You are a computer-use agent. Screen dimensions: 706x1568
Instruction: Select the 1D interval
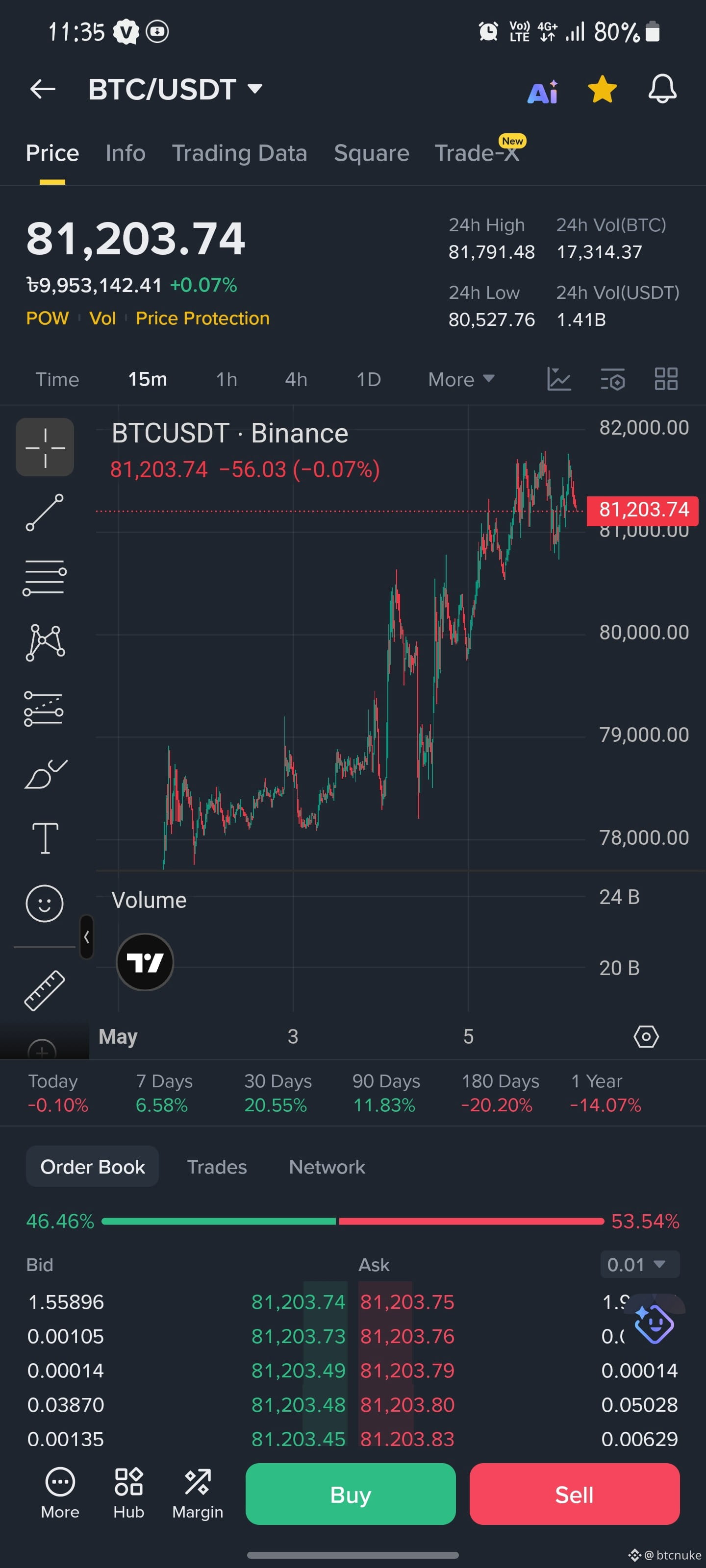coord(369,379)
